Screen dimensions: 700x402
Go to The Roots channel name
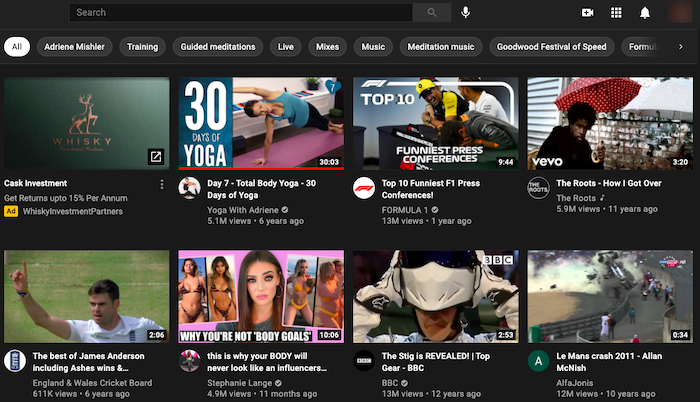(x=576, y=198)
